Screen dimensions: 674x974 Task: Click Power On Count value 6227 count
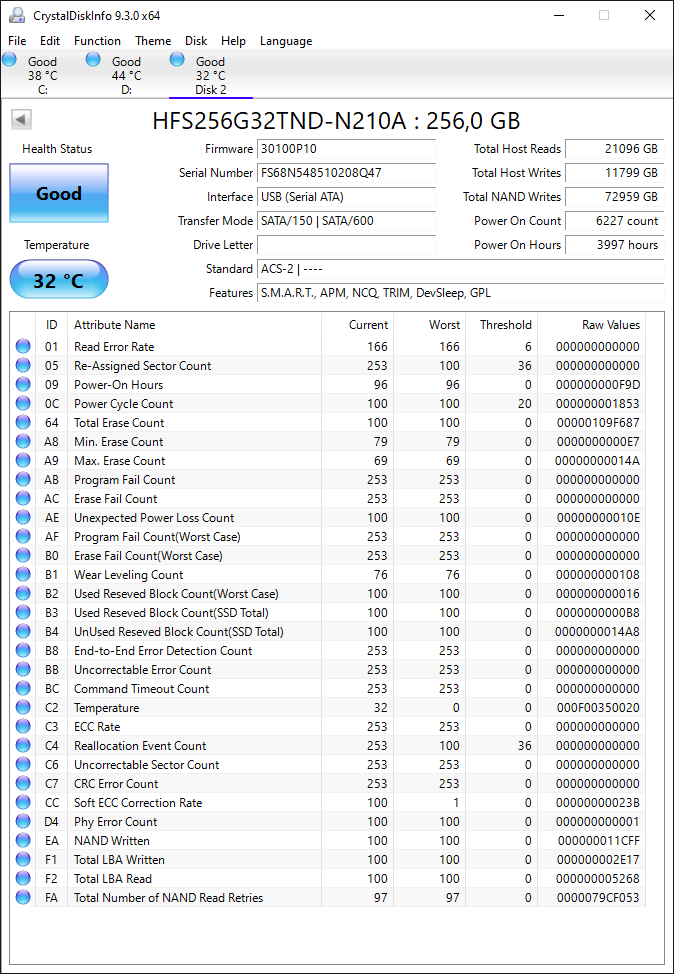pyautogui.click(x=614, y=221)
